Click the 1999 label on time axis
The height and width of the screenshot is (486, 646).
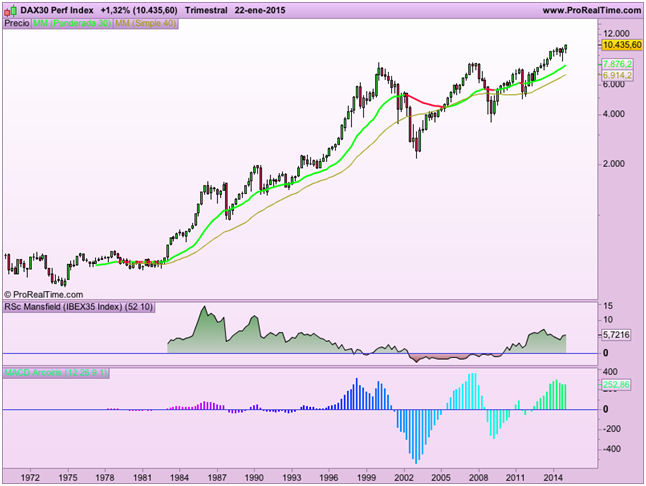click(366, 478)
